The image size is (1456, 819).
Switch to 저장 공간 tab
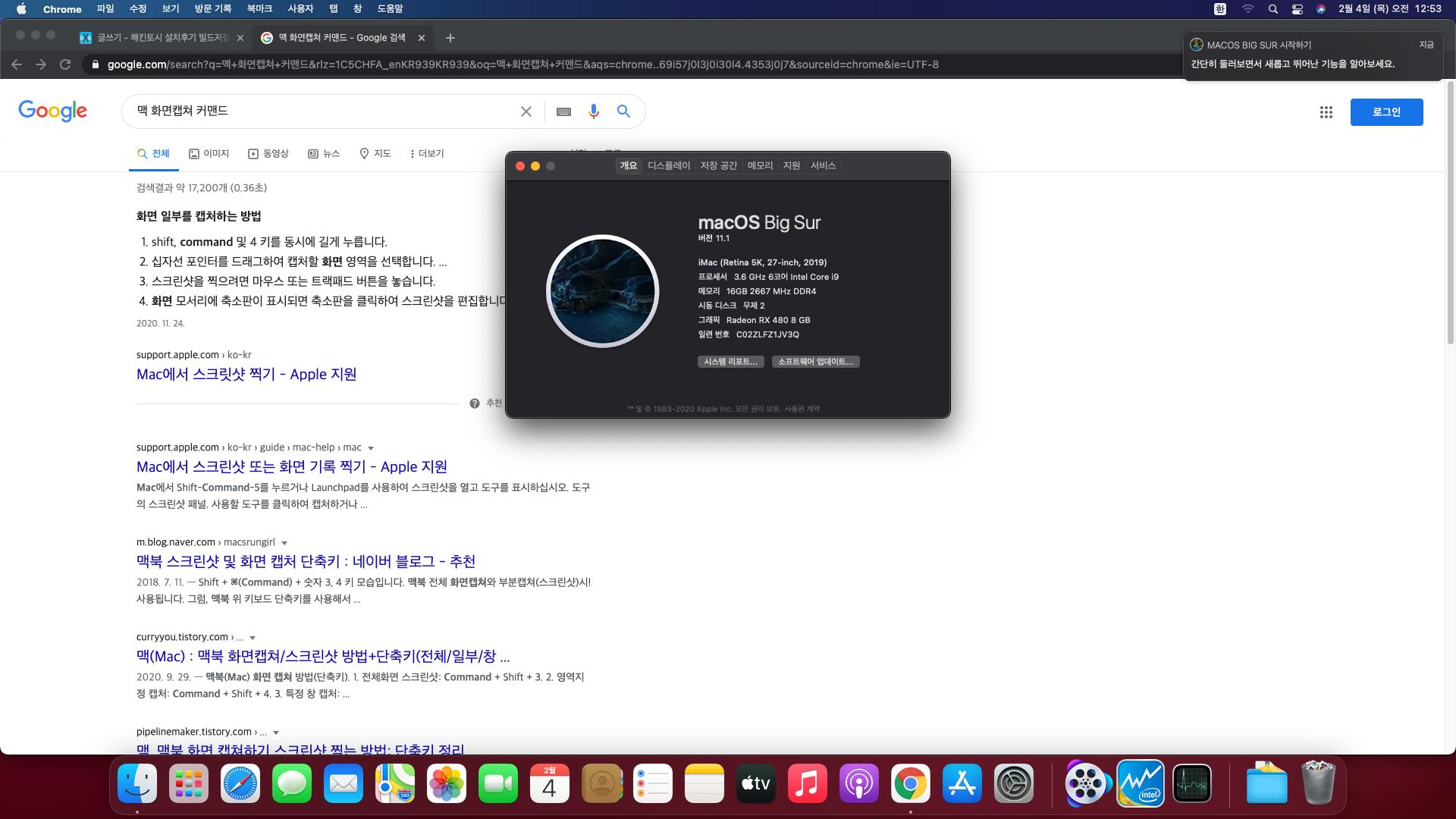[x=718, y=165]
